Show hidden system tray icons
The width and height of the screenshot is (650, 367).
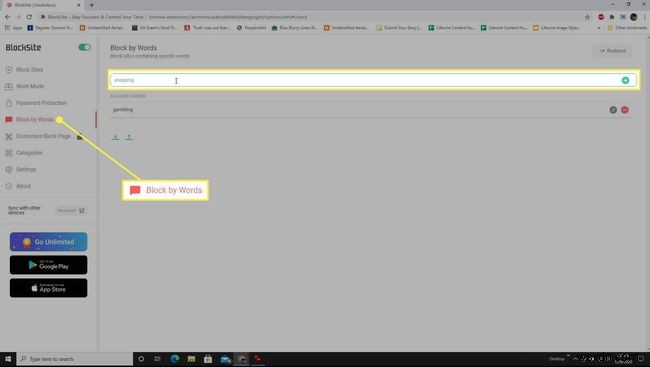(575, 359)
